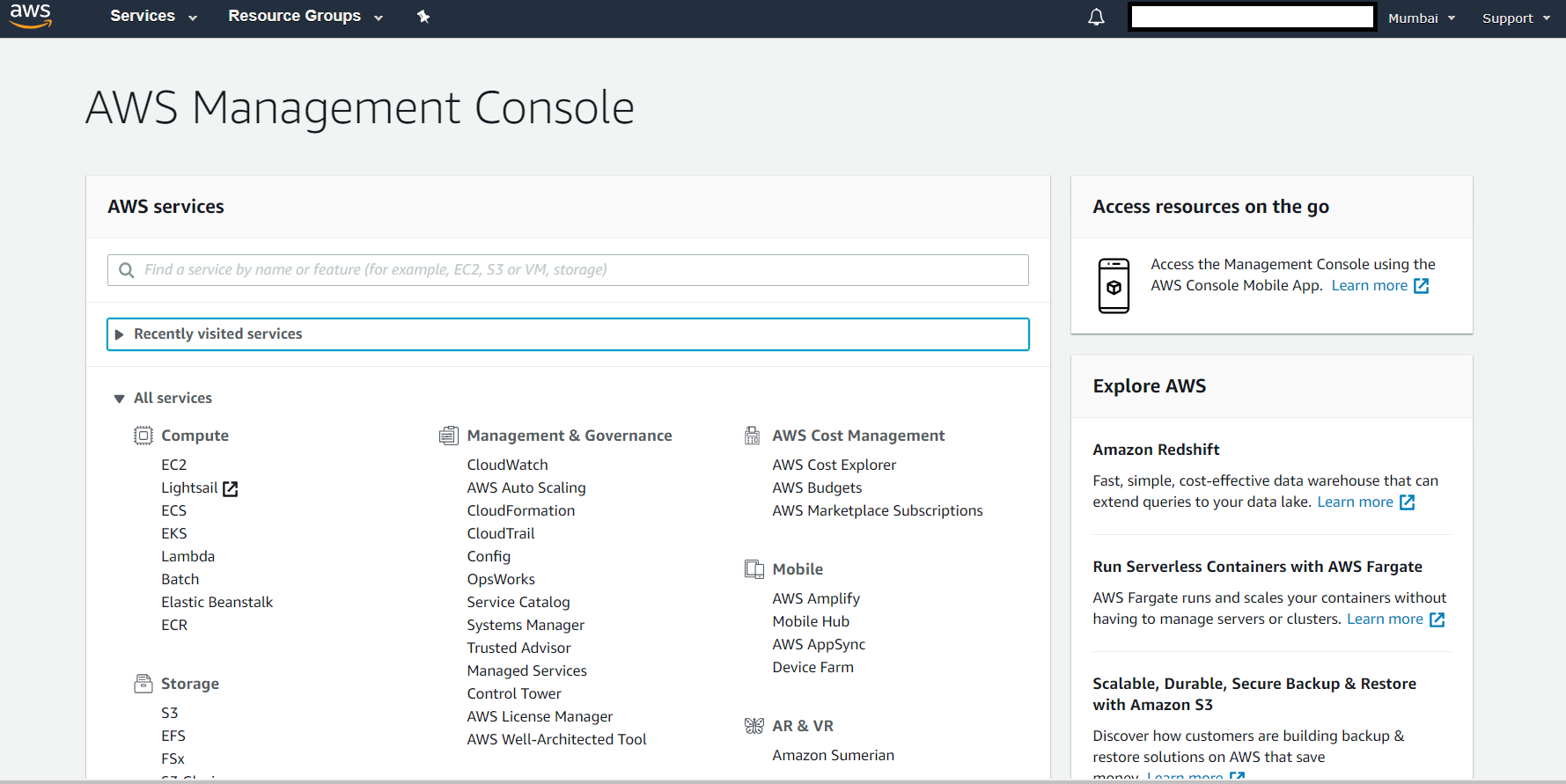This screenshot has height=784, width=1566.
Task: Expand Recently visited services section
Action: [x=568, y=334]
